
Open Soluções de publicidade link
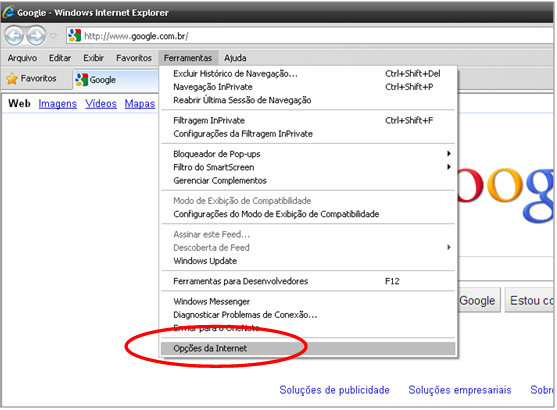[334, 390]
